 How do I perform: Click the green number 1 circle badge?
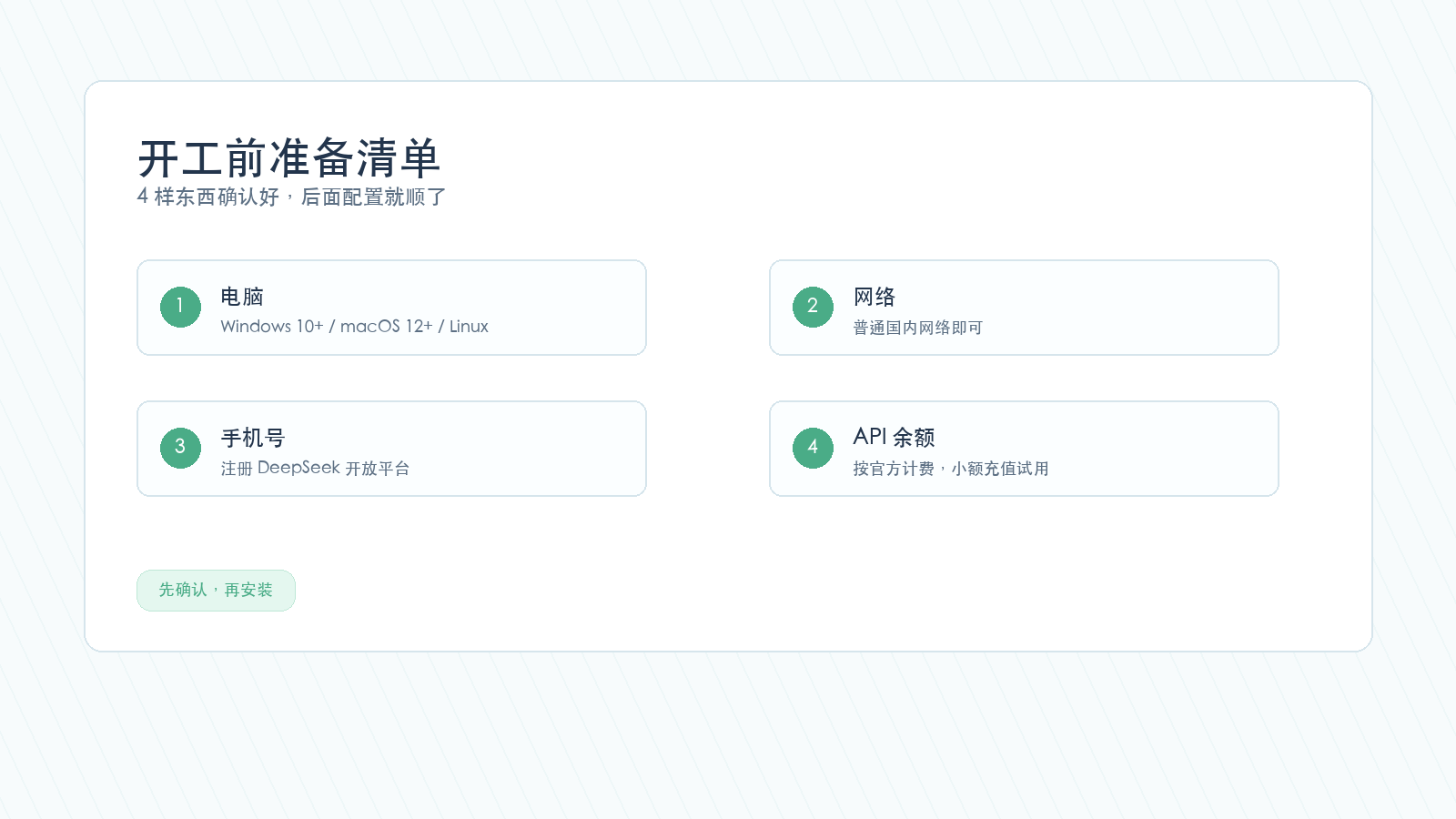click(x=180, y=307)
